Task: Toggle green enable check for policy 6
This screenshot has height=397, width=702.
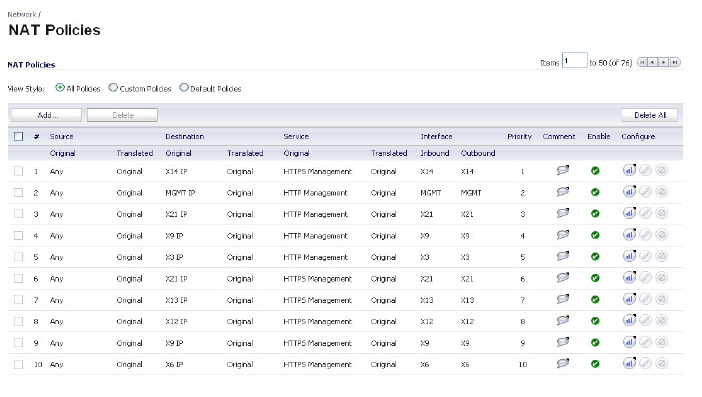Action: click(595, 278)
